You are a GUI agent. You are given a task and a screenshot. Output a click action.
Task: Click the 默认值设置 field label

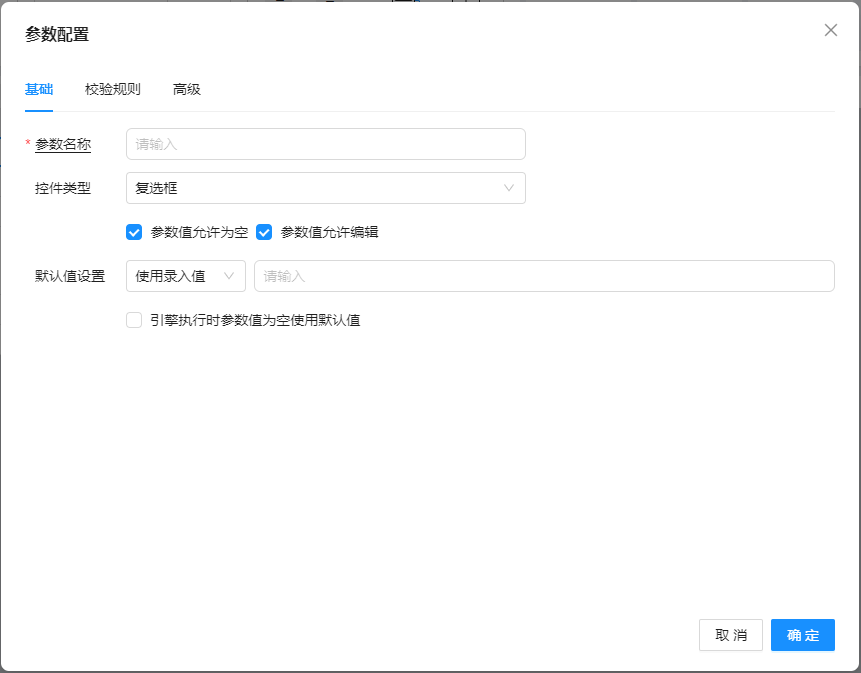tap(70, 276)
